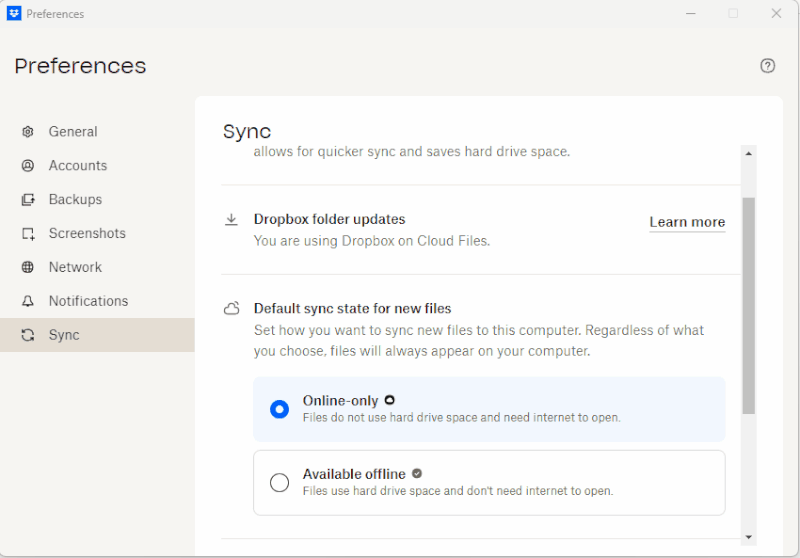Click the scrollbar up arrow
Viewport: 800px width, 558px height.
pyautogui.click(x=748, y=154)
